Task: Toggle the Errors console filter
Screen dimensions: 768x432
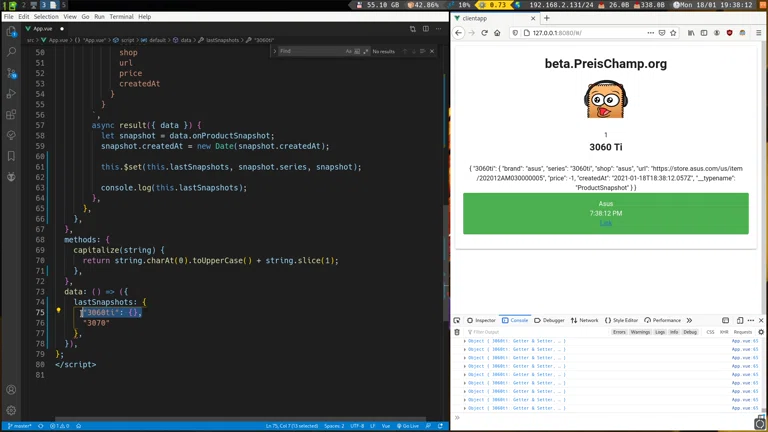Action: pos(619,332)
